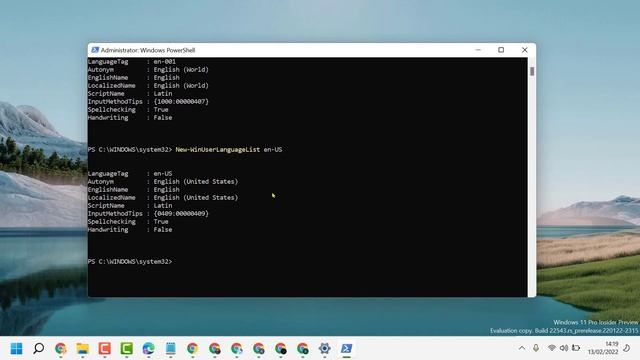Click the LanguageTag value 'en-001'
640x360 pixels.
pyautogui.click(x=164, y=62)
